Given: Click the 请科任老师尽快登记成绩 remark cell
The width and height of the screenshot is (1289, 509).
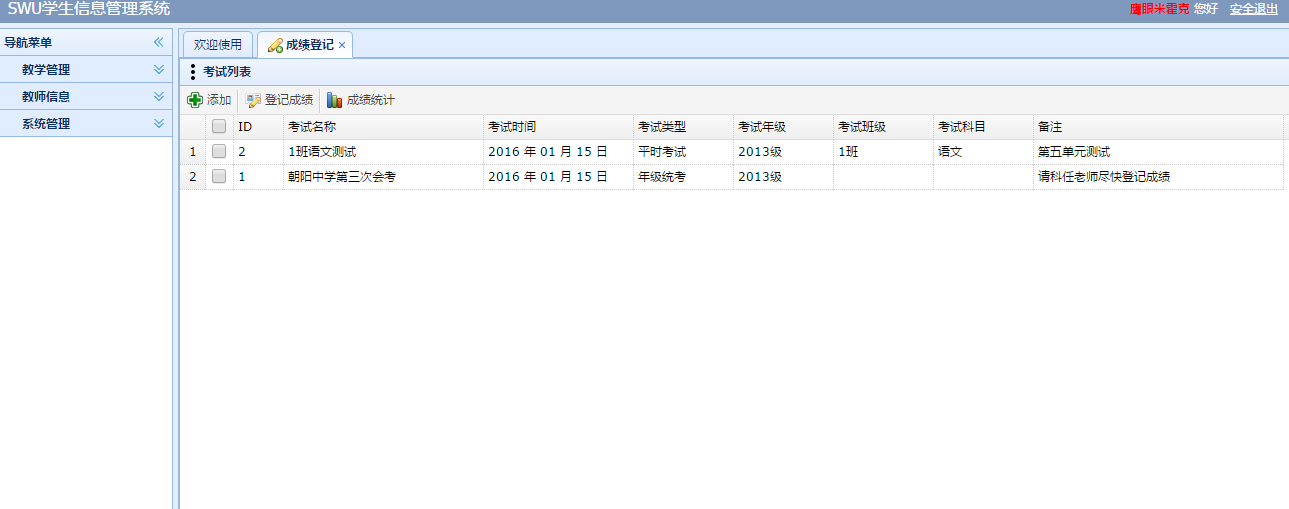Looking at the screenshot, I should coord(1158,176).
